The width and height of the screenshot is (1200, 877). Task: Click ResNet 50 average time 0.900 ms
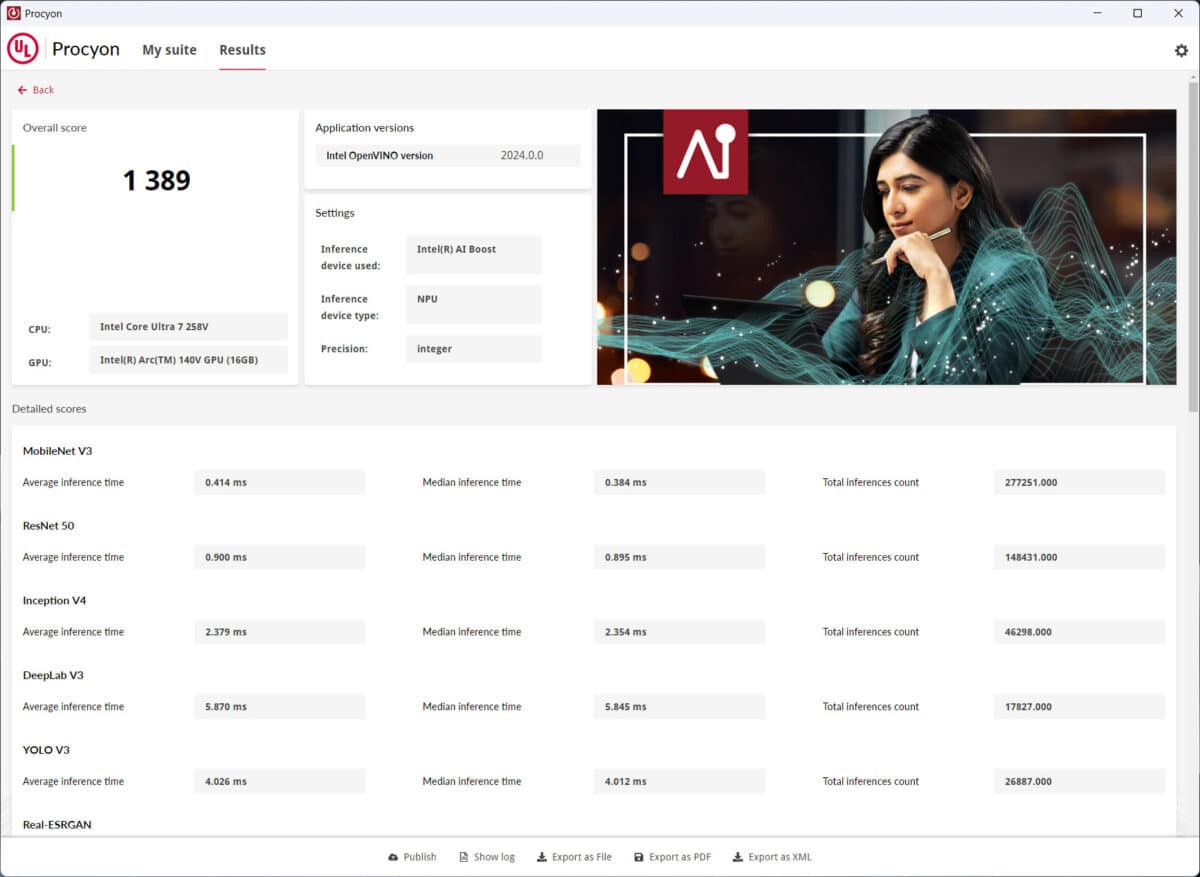pos(280,557)
